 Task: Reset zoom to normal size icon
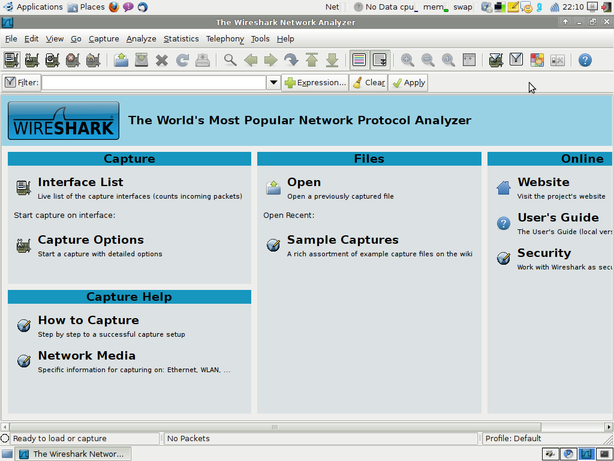coord(448,60)
